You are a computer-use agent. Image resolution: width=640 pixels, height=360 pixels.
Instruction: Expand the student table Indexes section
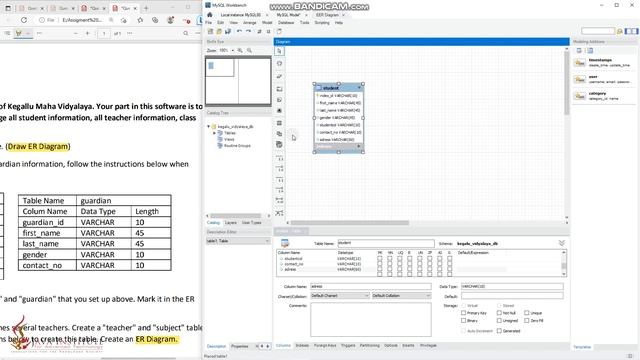click(359, 146)
